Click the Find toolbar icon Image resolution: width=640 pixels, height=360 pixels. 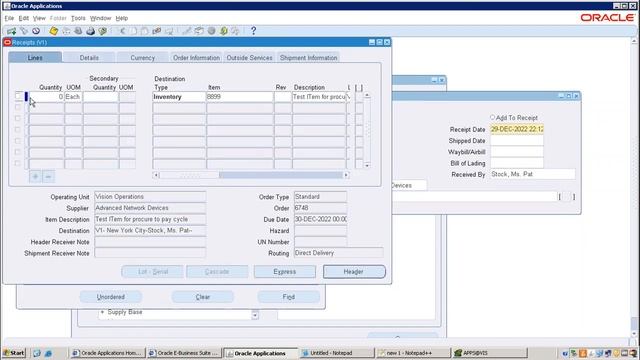tap(24, 31)
